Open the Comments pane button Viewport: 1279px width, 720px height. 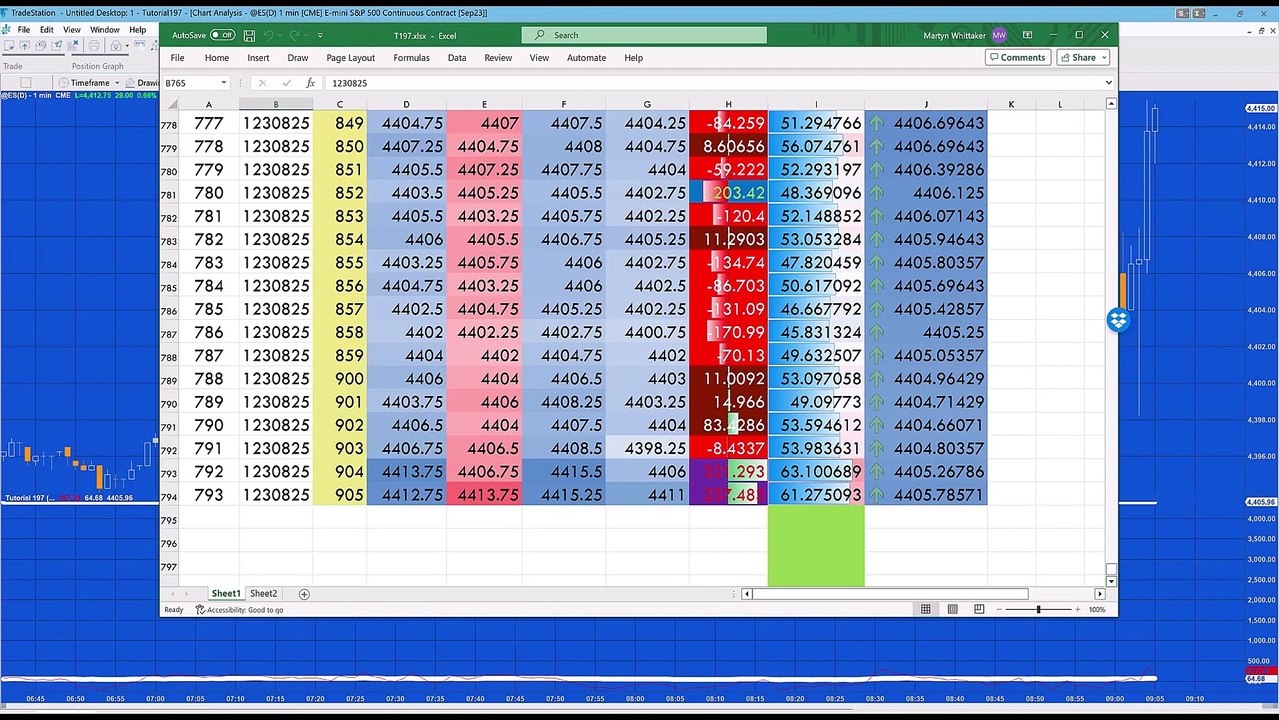tap(1017, 57)
